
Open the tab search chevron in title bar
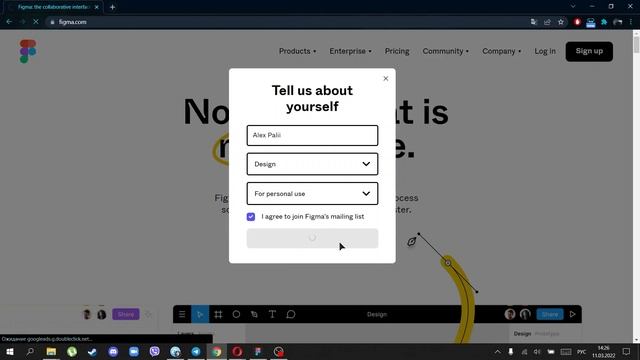573,7
